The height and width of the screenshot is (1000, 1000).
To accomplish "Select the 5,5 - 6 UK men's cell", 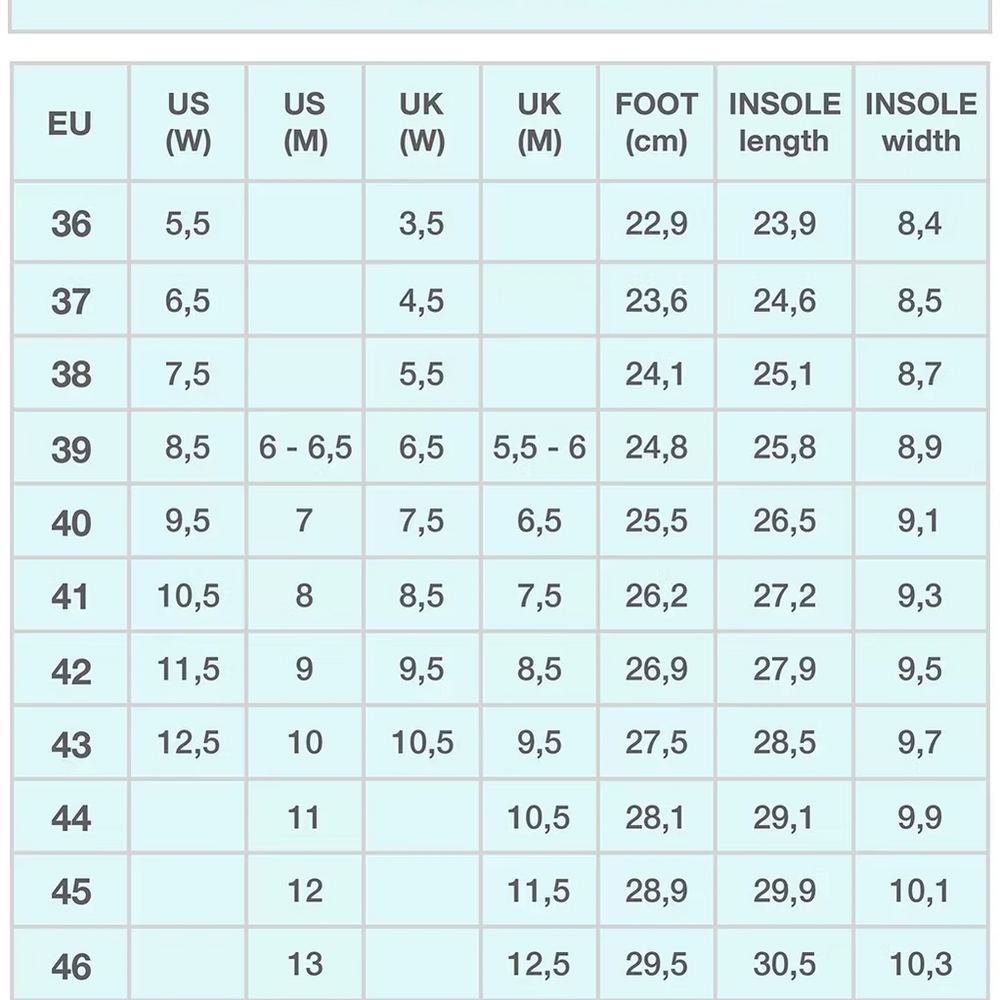I will tap(540, 448).
